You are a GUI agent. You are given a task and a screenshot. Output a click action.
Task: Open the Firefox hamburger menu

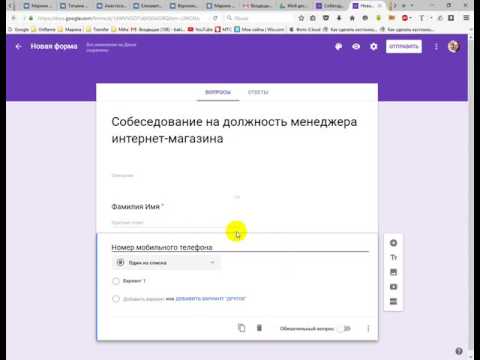click(x=466, y=18)
